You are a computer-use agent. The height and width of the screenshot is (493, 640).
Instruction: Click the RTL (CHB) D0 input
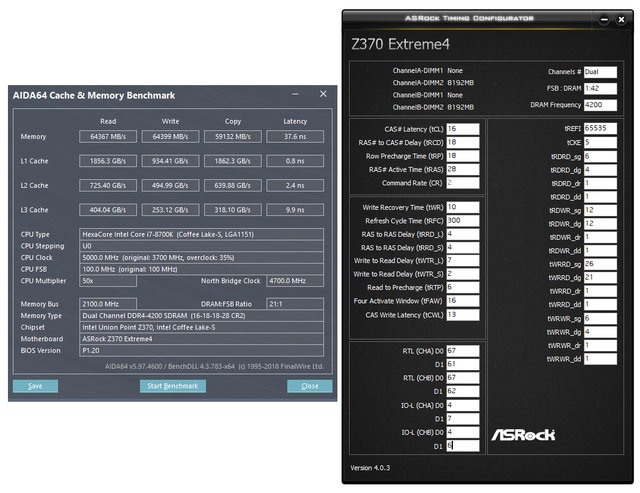tap(462, 378)
